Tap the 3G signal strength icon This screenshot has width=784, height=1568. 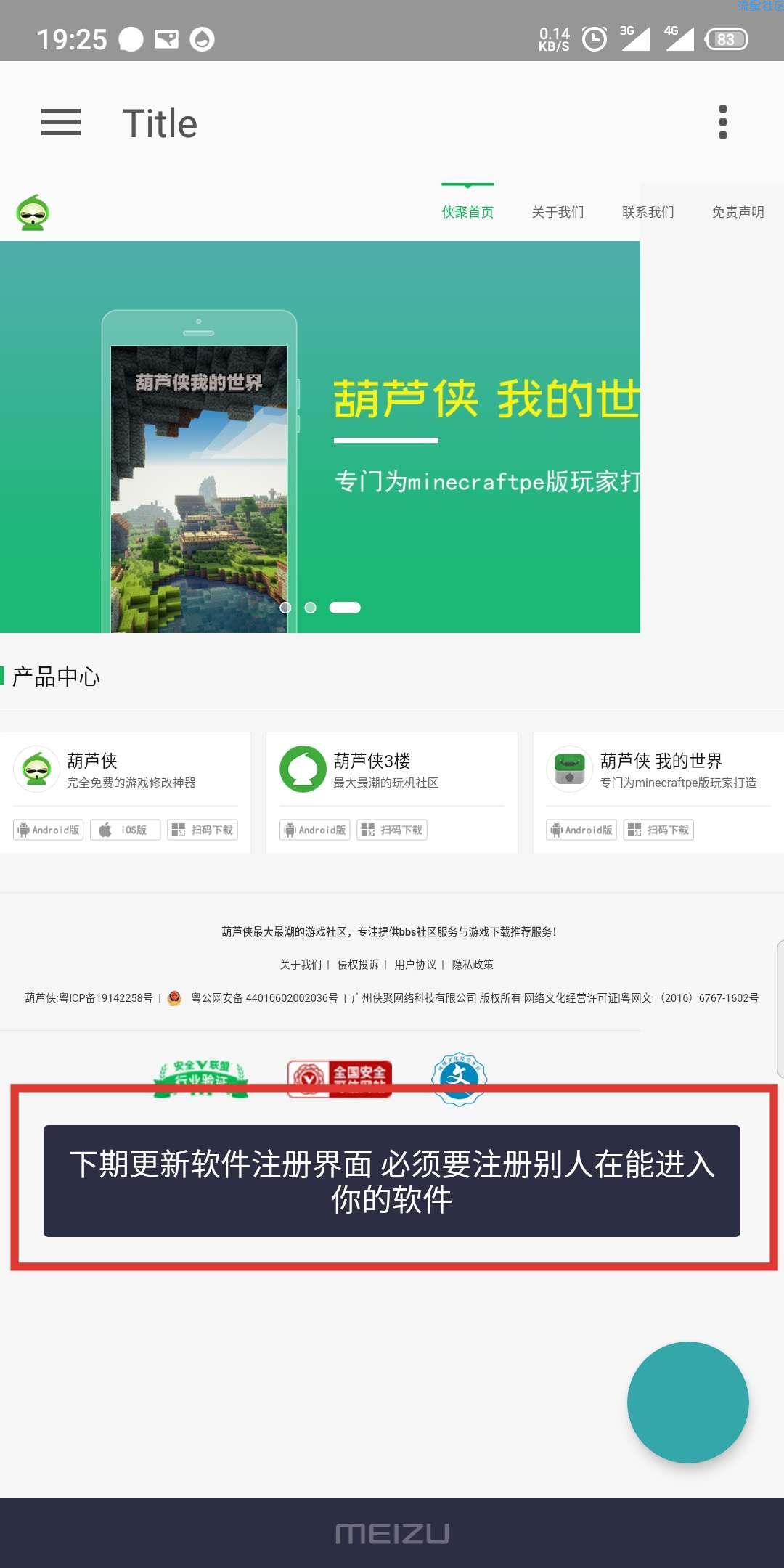coord(634,38)
